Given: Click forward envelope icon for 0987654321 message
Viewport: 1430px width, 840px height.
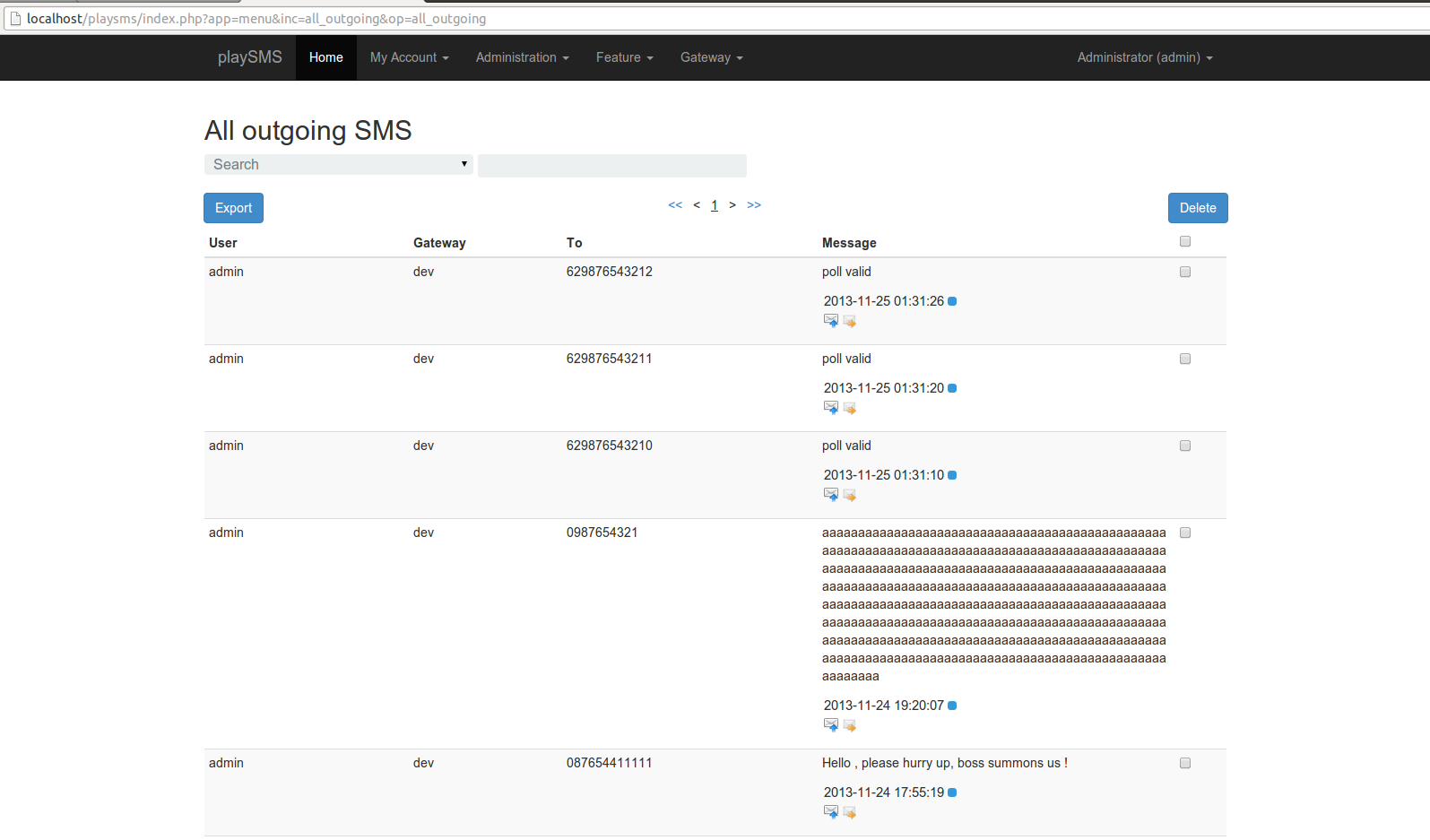Looking at the screenshot, I should 850,724.
